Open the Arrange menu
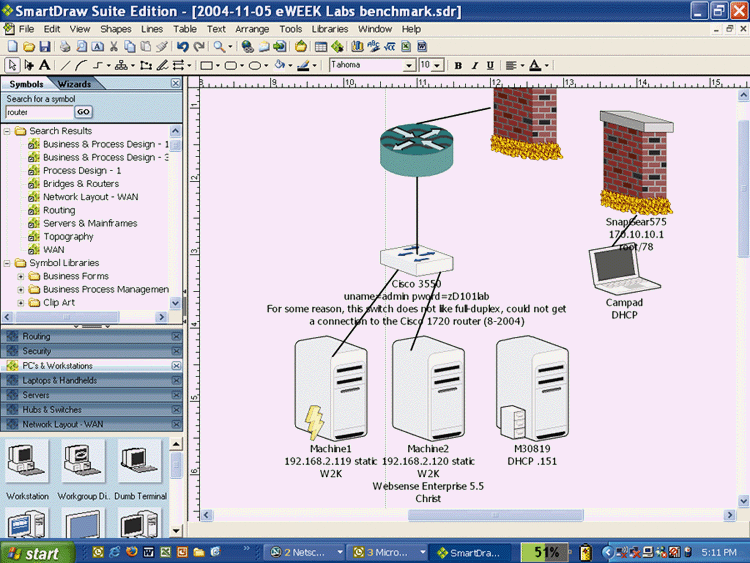The image size is (750, 563). click(252, 29)
